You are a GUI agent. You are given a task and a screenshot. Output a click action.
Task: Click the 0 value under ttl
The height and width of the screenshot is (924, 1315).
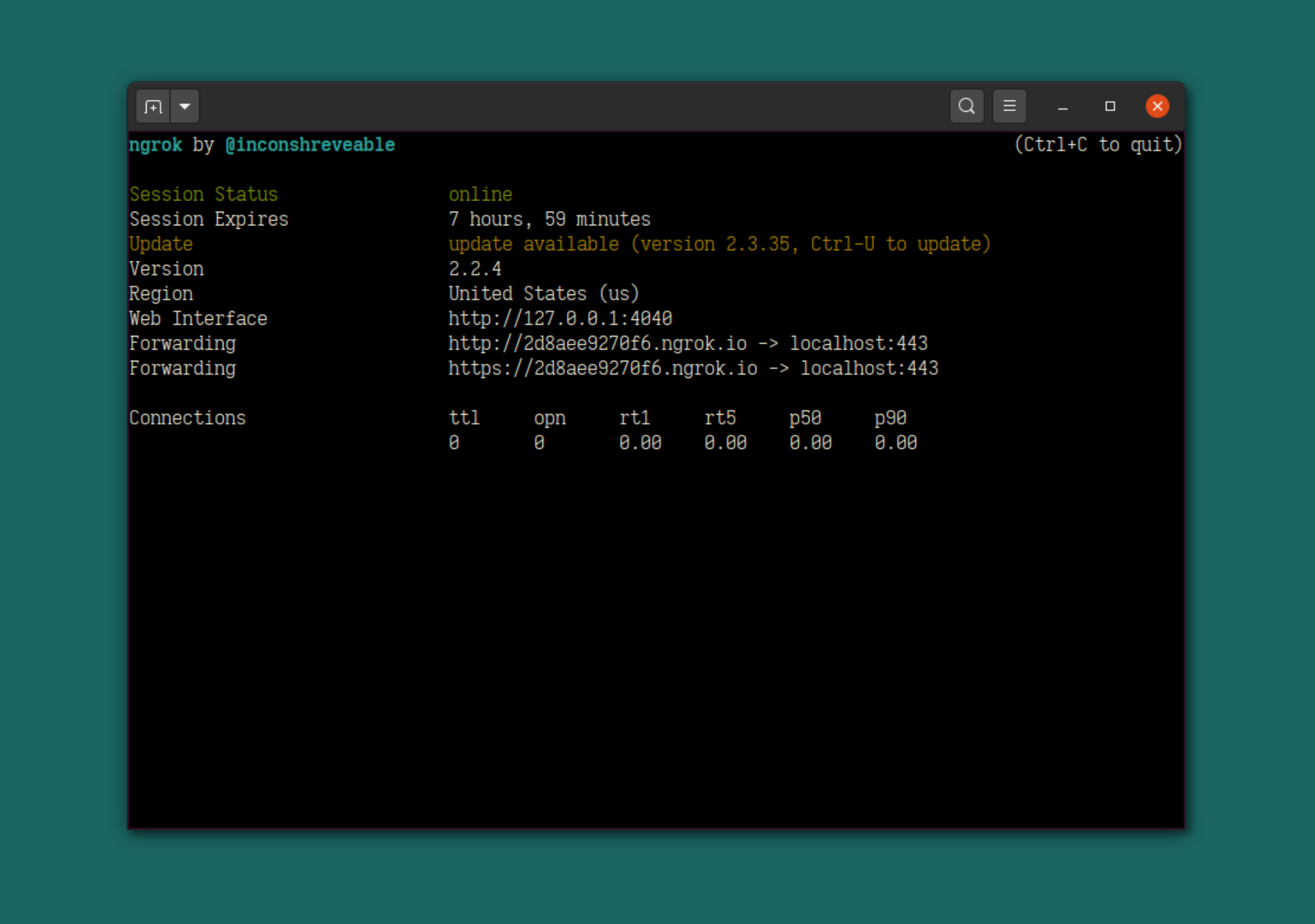tap(454, 443)
